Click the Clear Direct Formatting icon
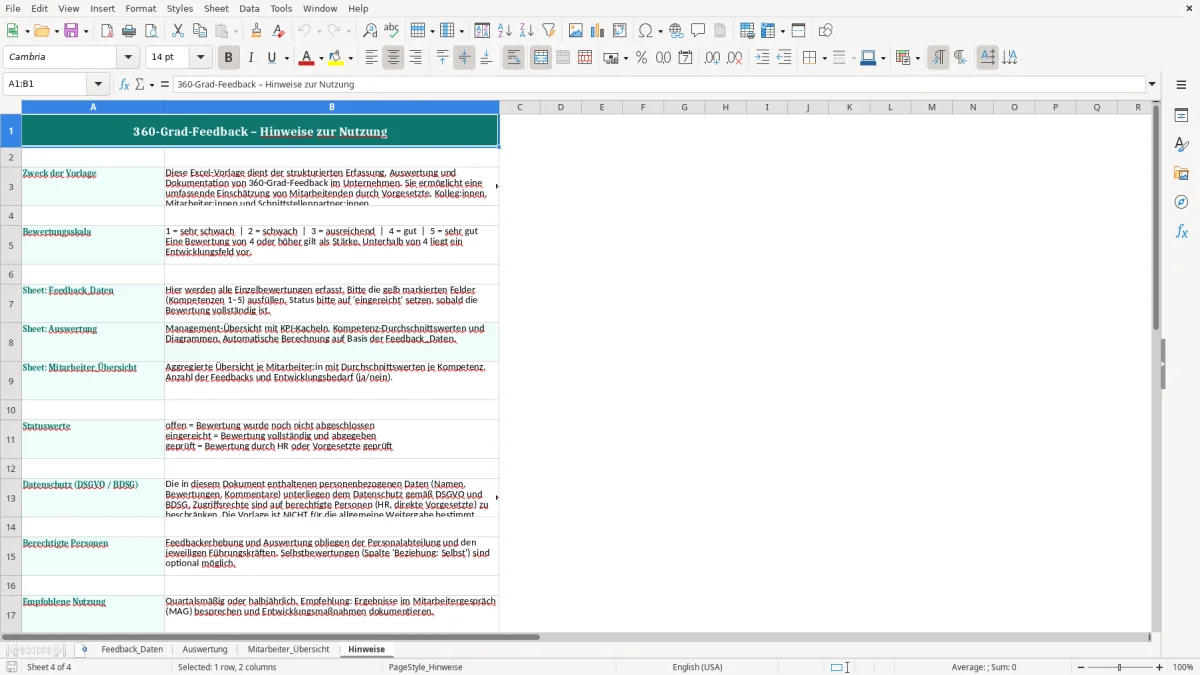Screen dimensions: 1200x675 278,31
